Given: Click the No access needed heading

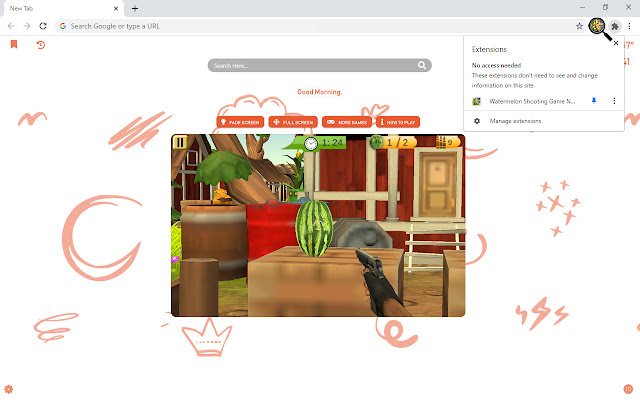Looking at the screenshot, I should 496,65.
